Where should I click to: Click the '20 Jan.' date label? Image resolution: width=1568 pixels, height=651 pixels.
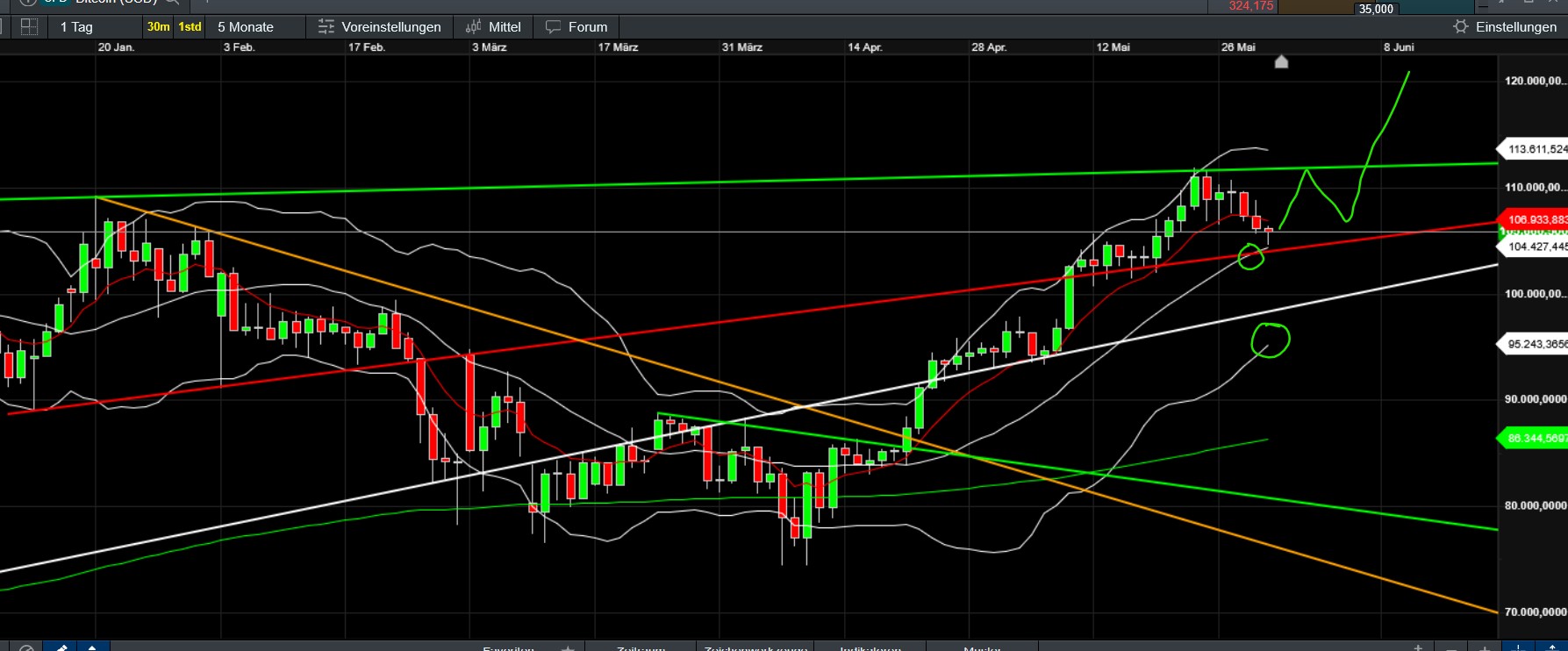click(x=116, y=47)
